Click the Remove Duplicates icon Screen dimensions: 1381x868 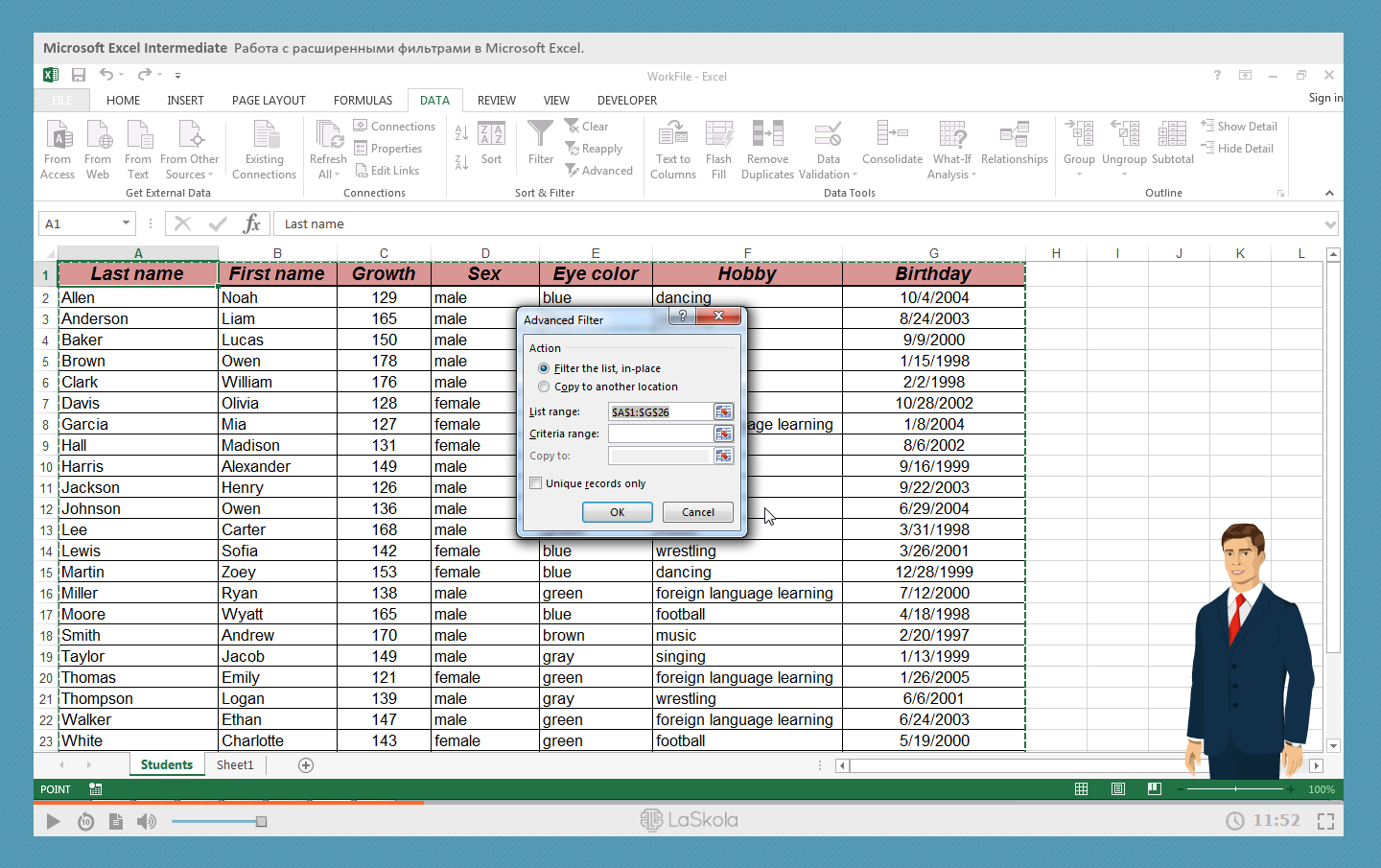click(x=767, y=136)
